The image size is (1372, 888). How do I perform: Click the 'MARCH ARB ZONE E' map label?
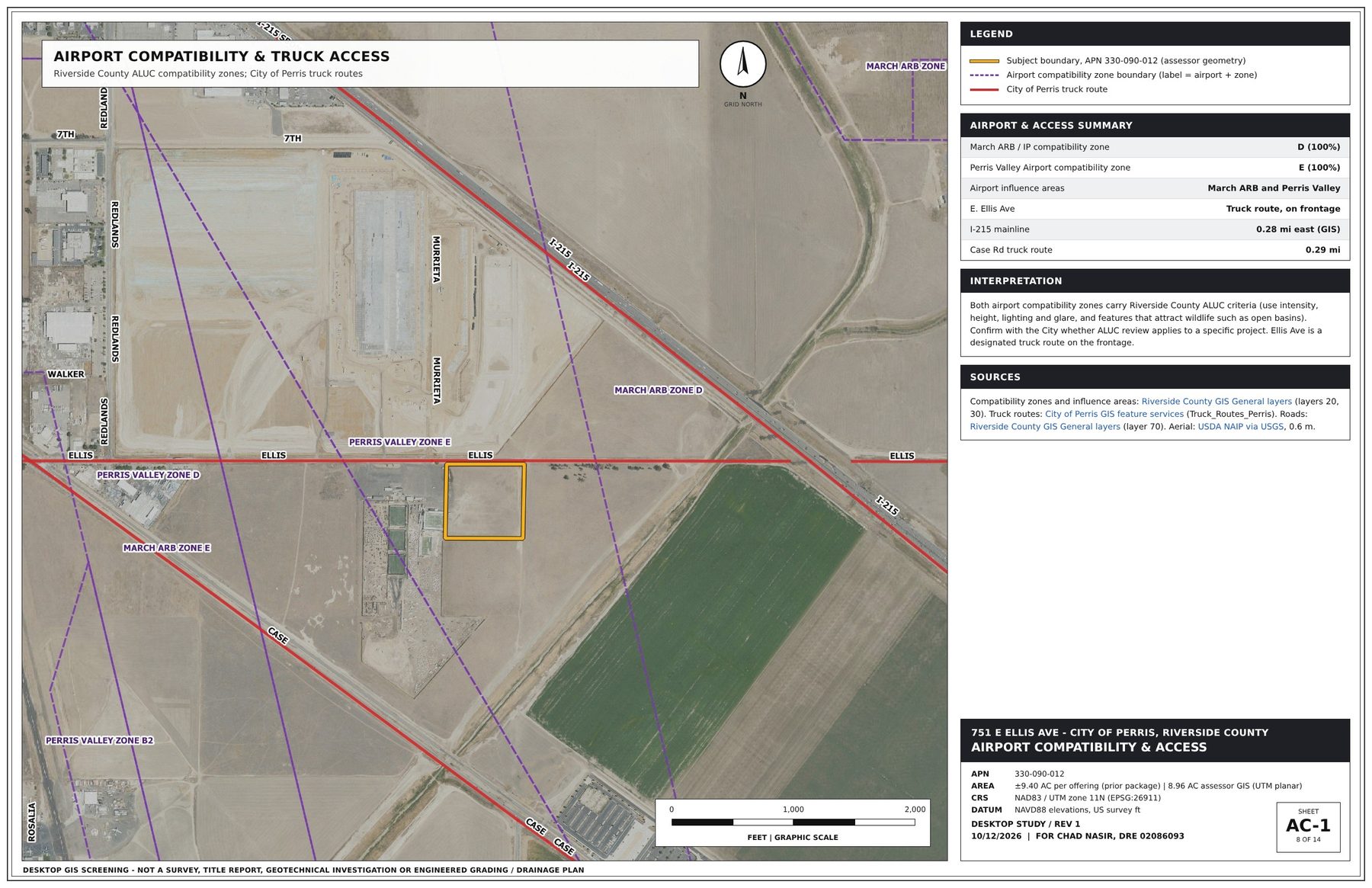pyautogui.click(x=167, y=548)
